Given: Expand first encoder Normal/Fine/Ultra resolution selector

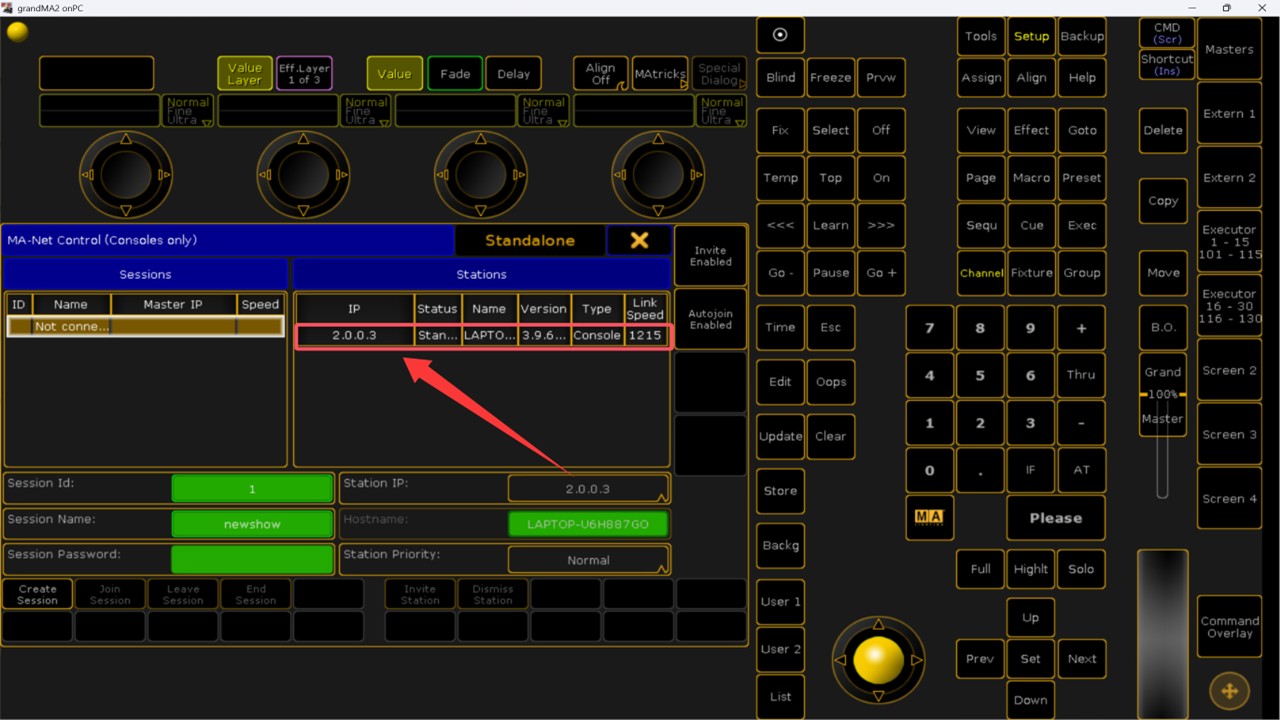Looking at the screenshot, I should pyautogui.click(x=188, y=110).
